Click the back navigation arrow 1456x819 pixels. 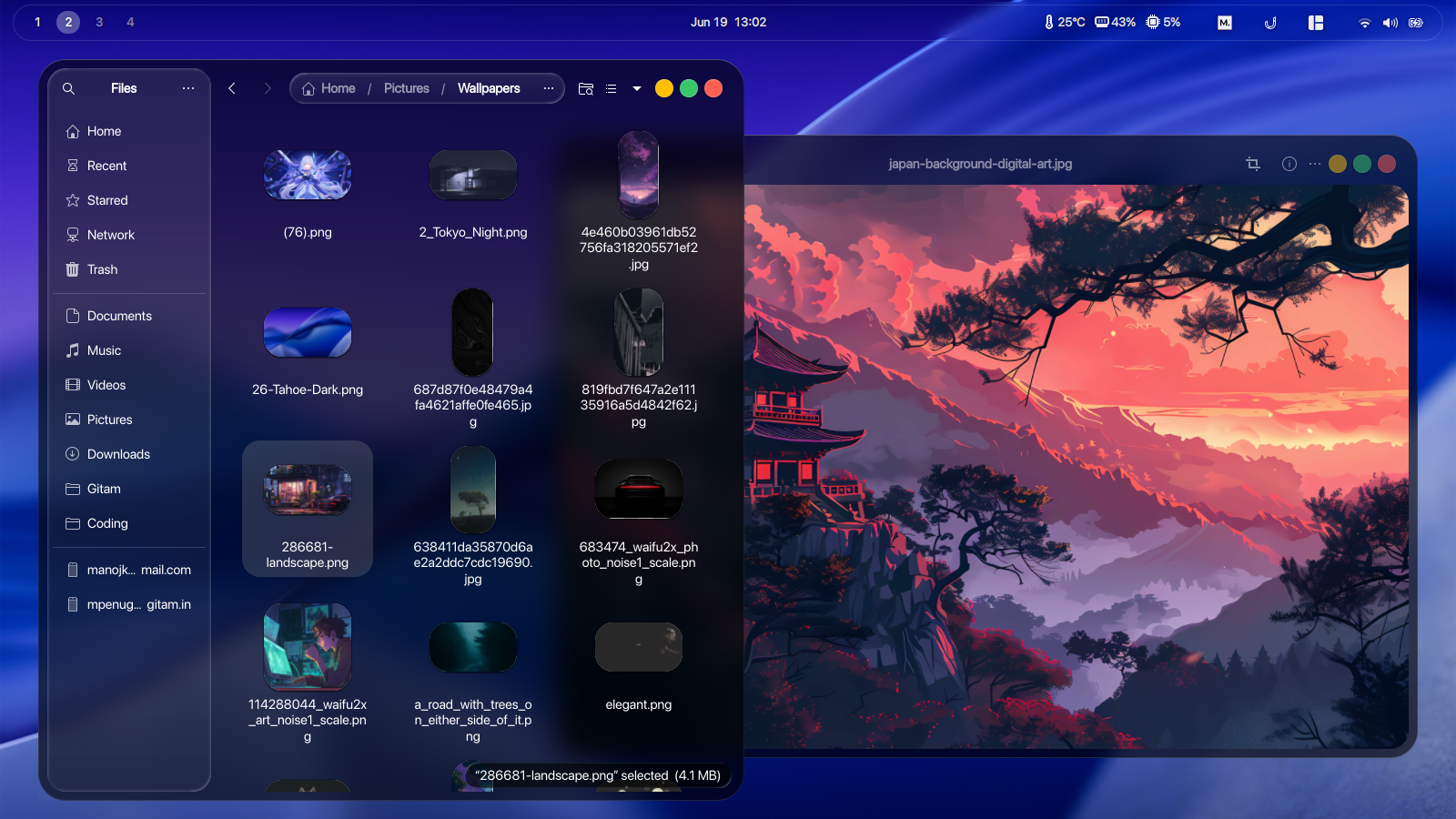pyautogui.click(x=232, y=88)
